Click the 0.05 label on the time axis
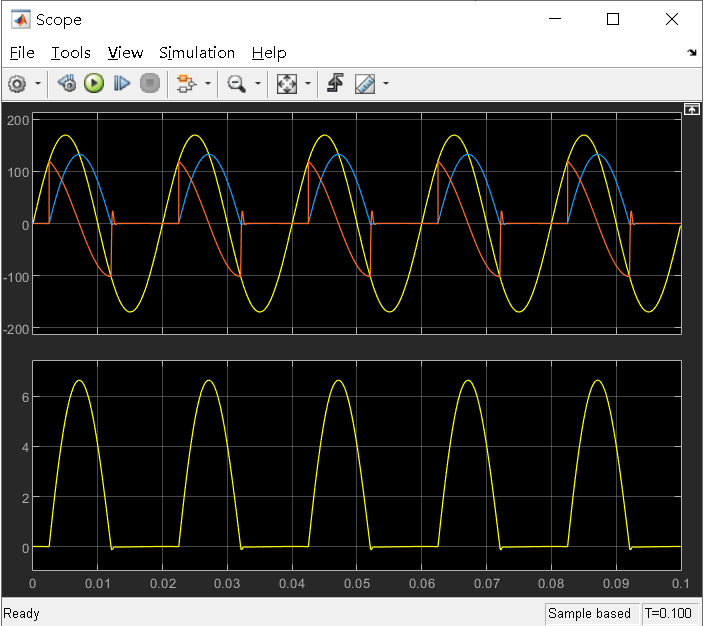Viewport: 705px width, 626px height. tap(357, 584)
